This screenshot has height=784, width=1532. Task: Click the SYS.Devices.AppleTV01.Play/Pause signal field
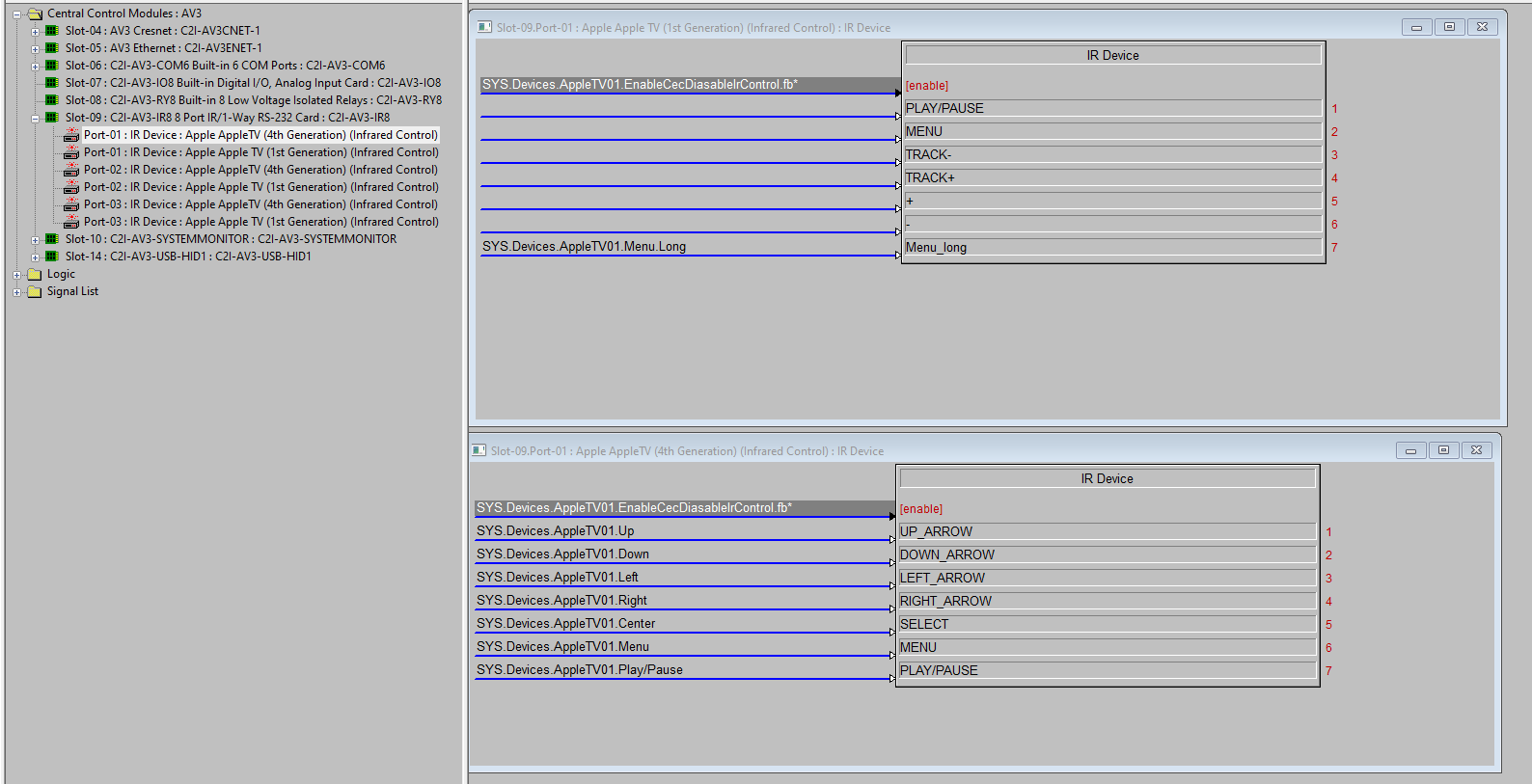684,670
